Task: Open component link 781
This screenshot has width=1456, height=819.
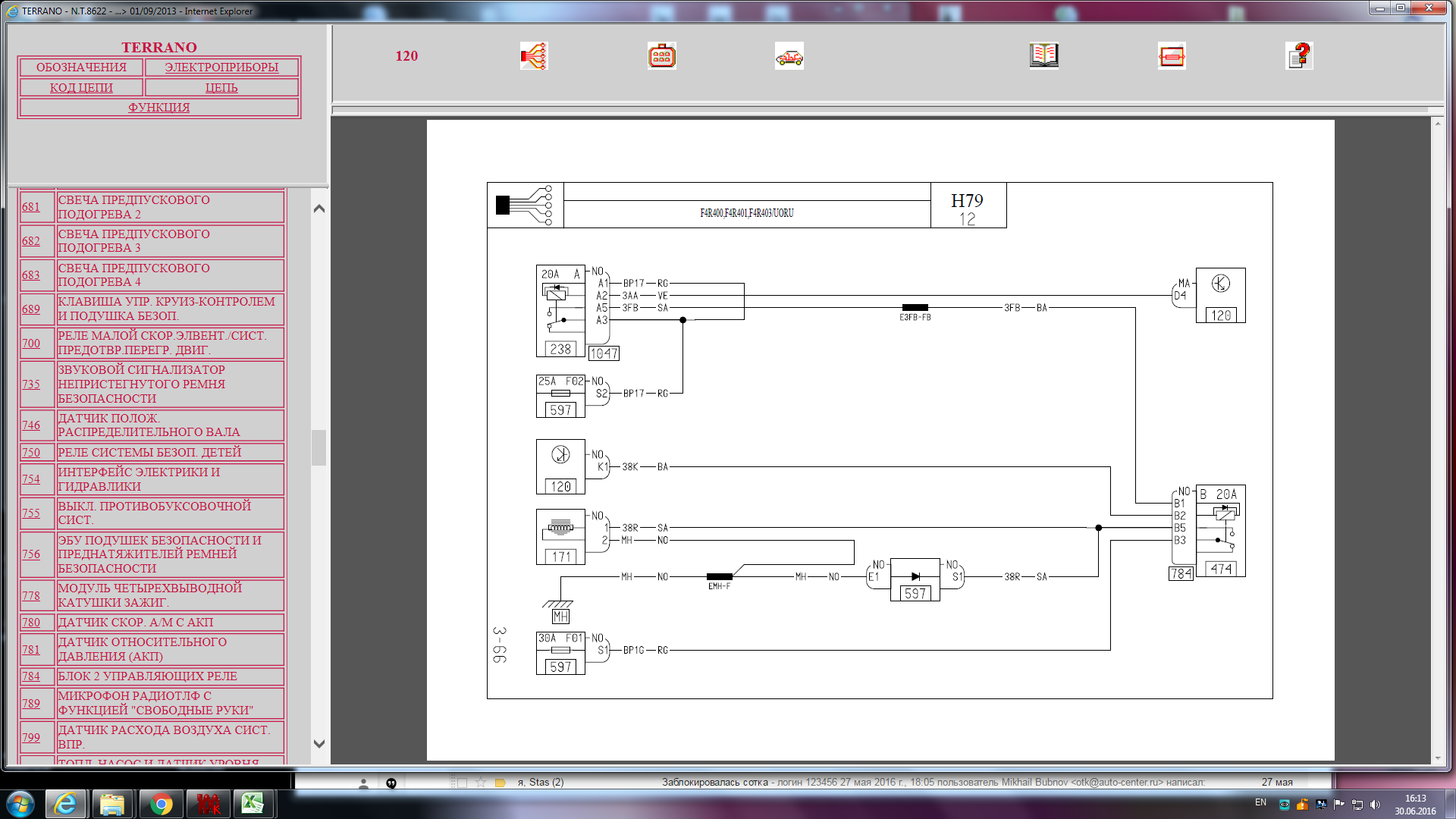Action: [31, 650]
